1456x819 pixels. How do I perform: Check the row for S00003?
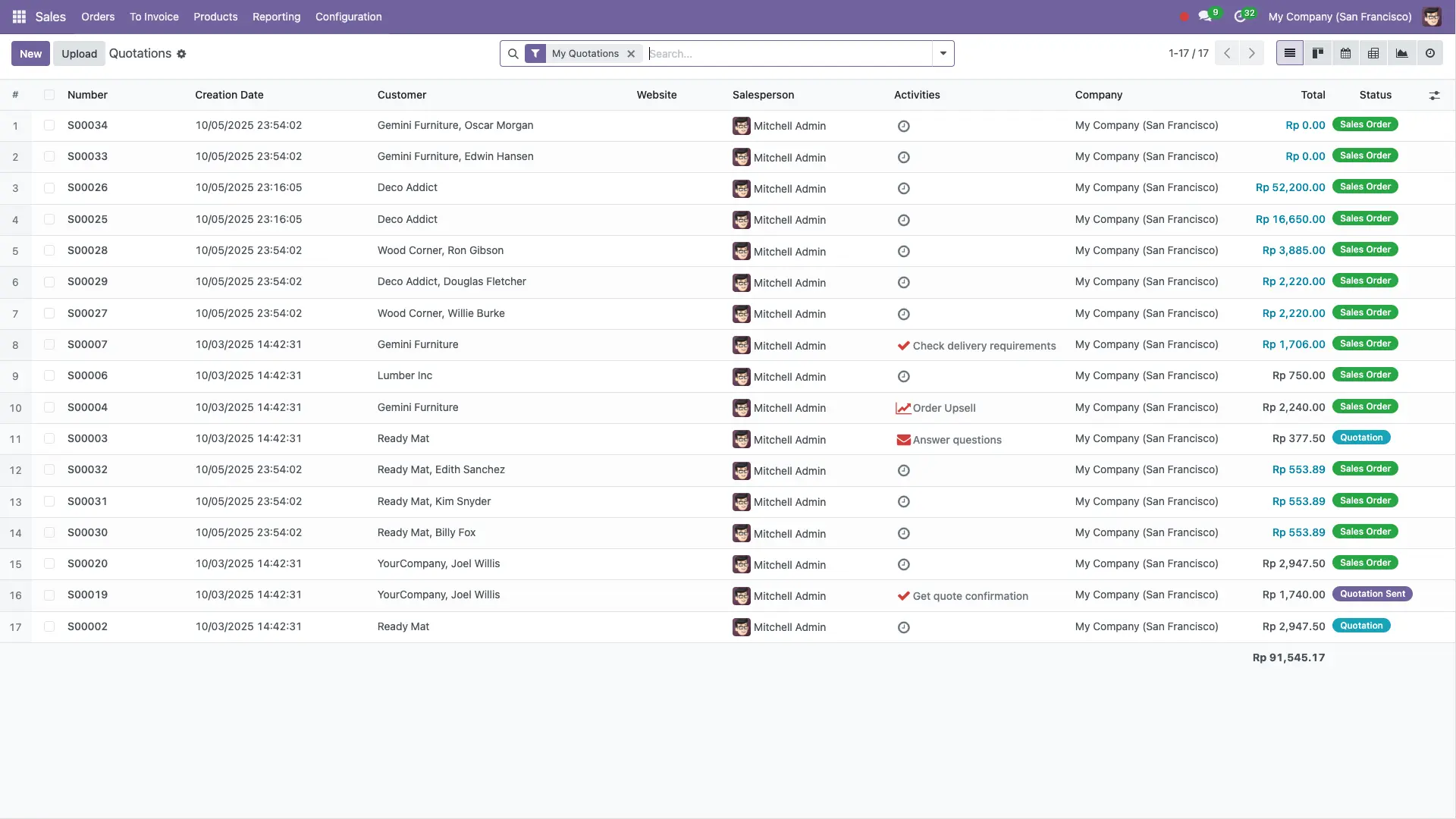coord(49,438)
